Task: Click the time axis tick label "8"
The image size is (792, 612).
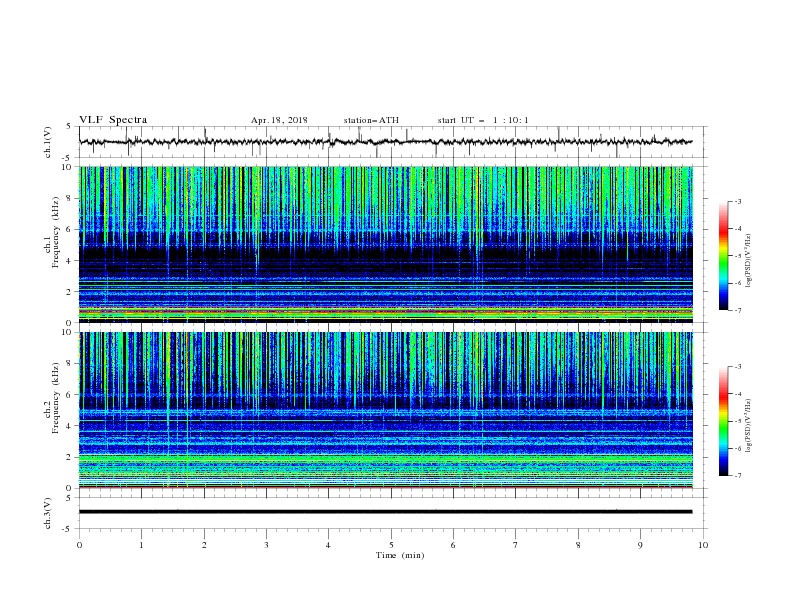Action: (578, 545)
